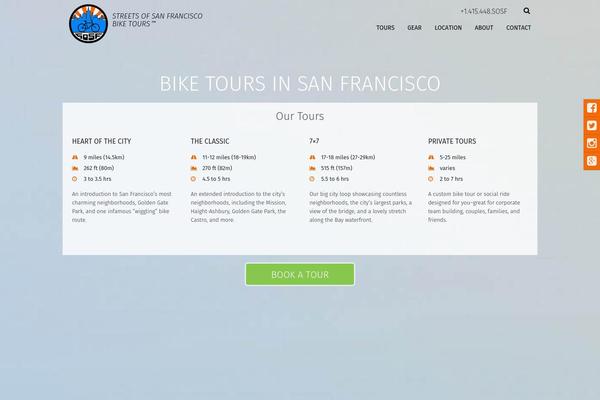Click Bike Tours in San Francisco headline
The width and height of the screenshot is (600, 400).
pyautogui.click(x=300, y=83)
